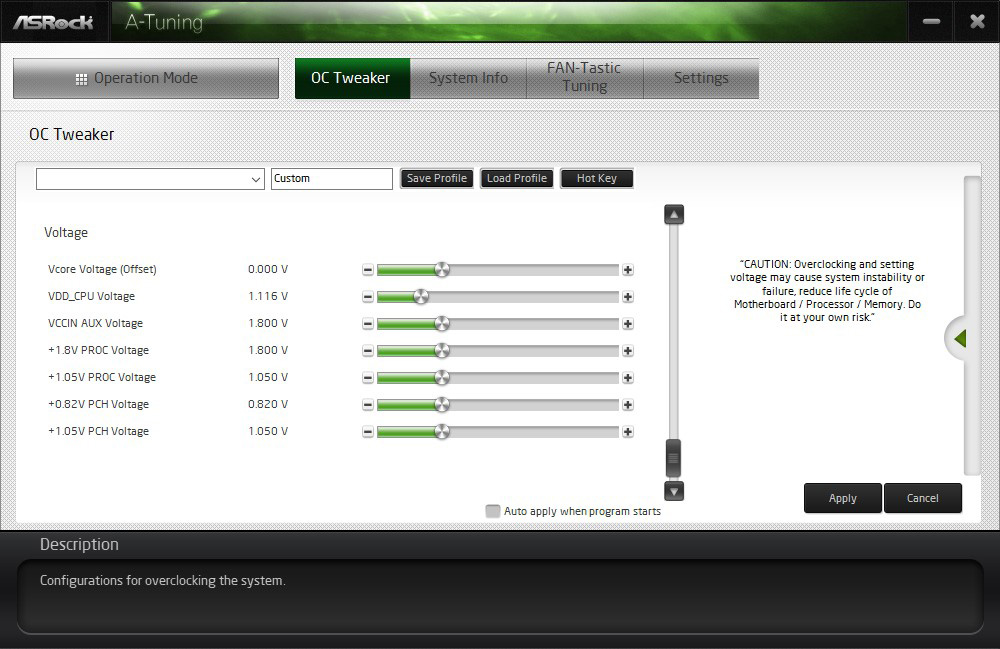Click the Custom profile name field

(x=332, y=179)
